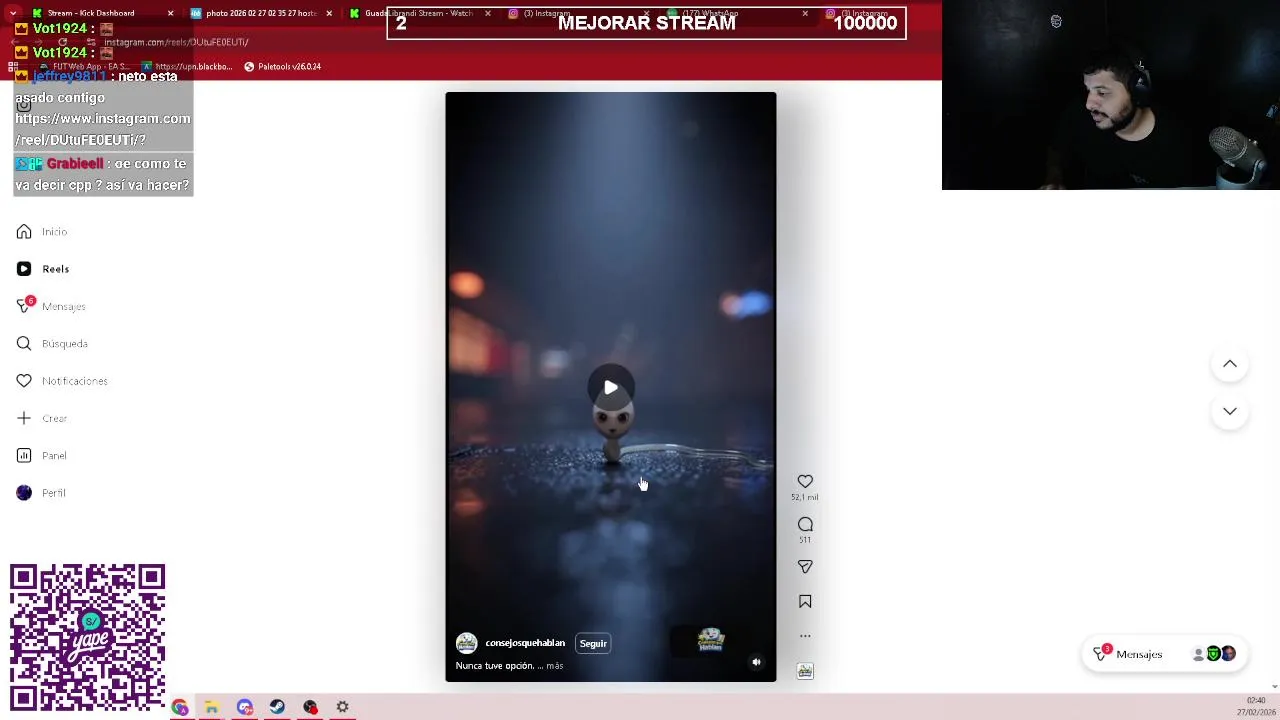1280x720 pixels.
Task: Open the Reels section icon
Action: pos(24,269)
